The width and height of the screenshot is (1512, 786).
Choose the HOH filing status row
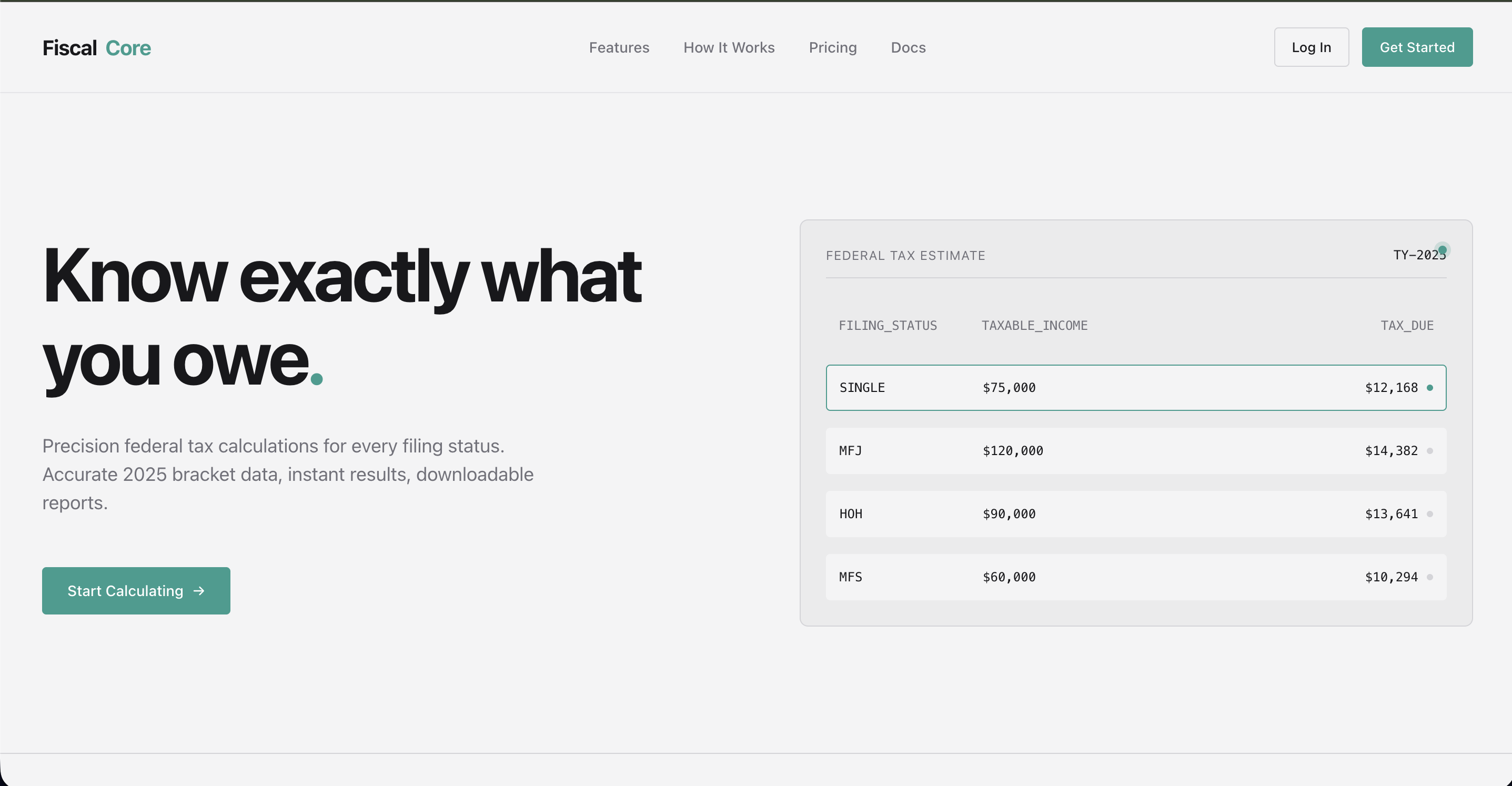point(1136,513)
